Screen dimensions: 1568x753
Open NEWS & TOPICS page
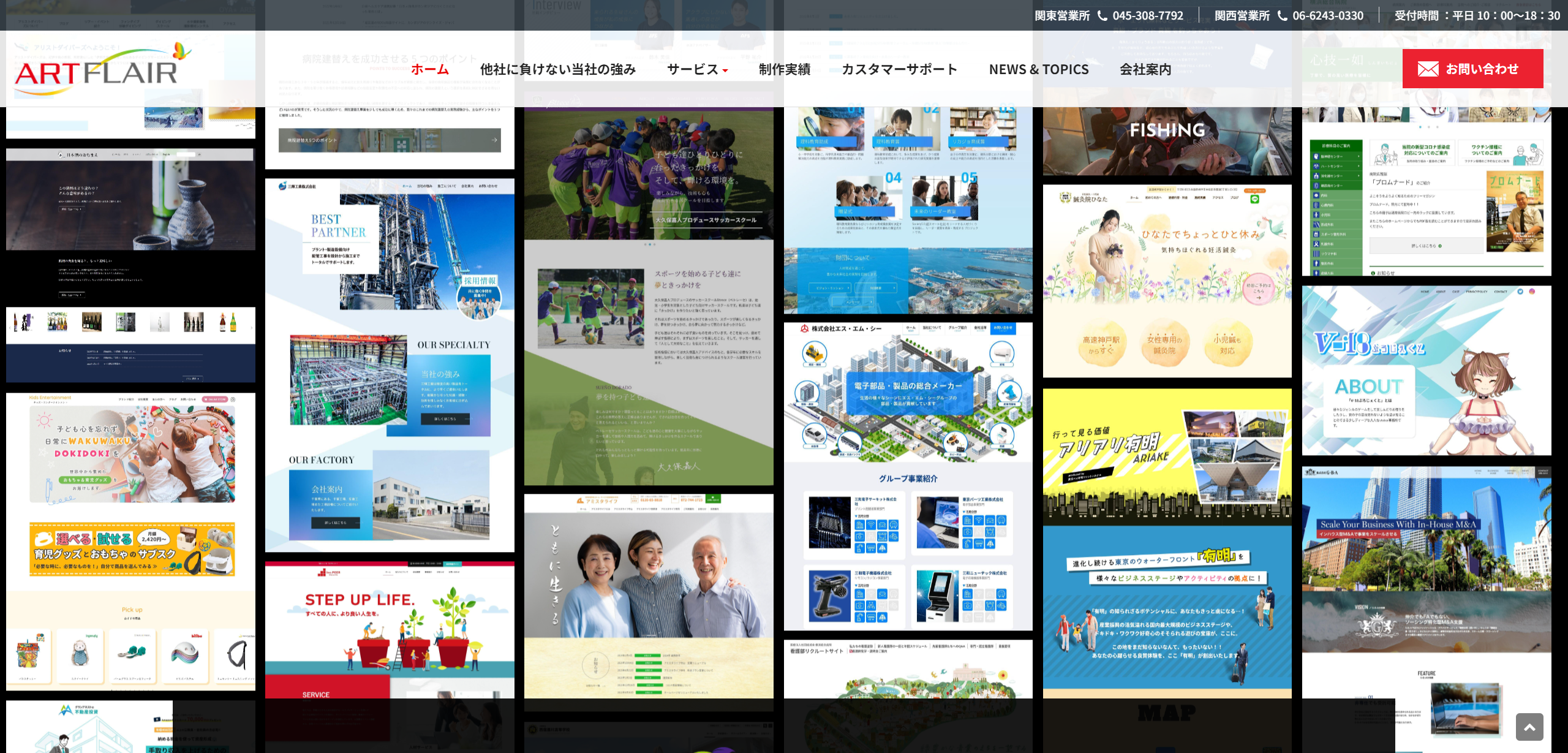(x=1039, y=69)
